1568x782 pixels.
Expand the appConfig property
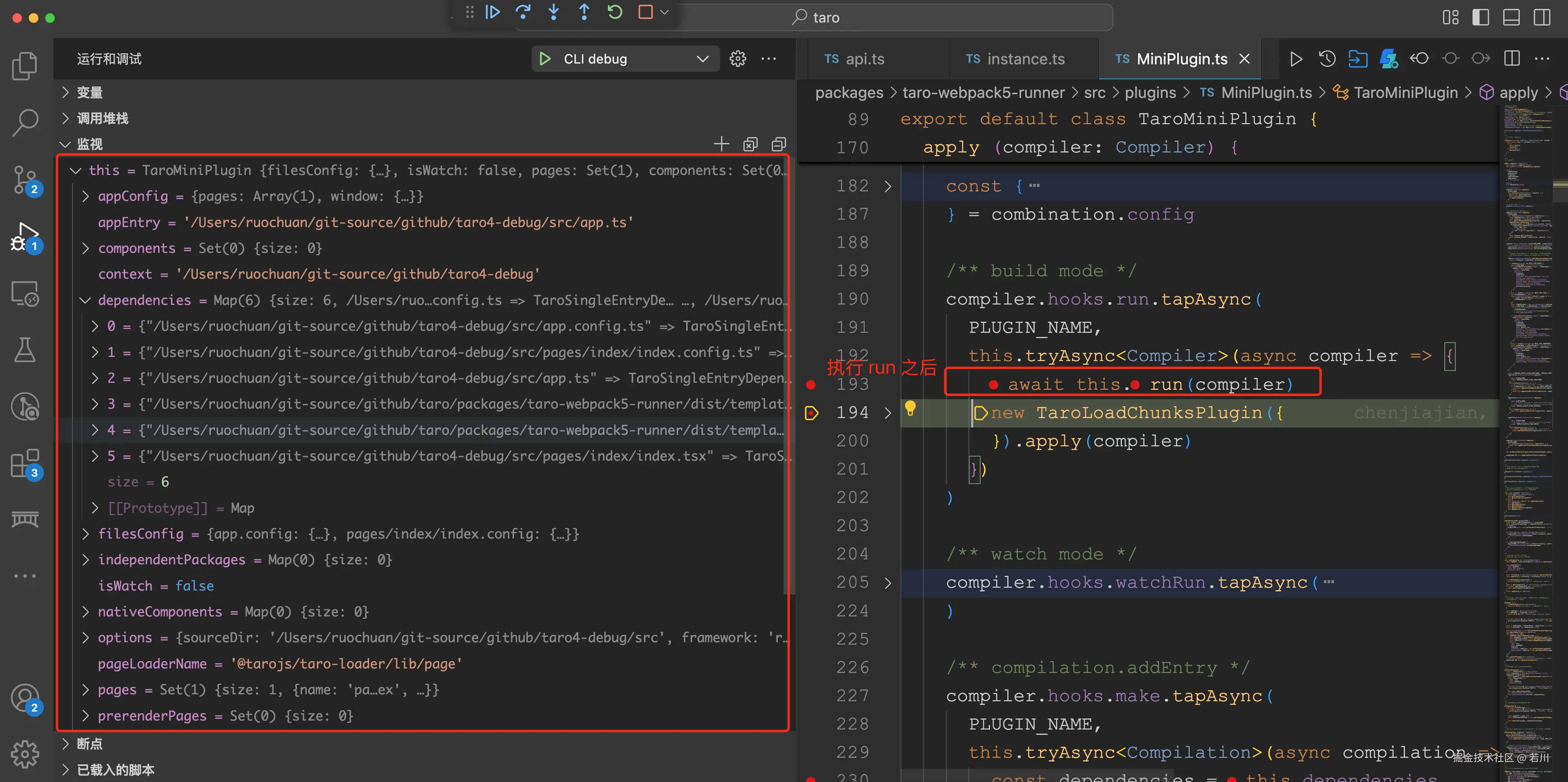tap(85, 196)
